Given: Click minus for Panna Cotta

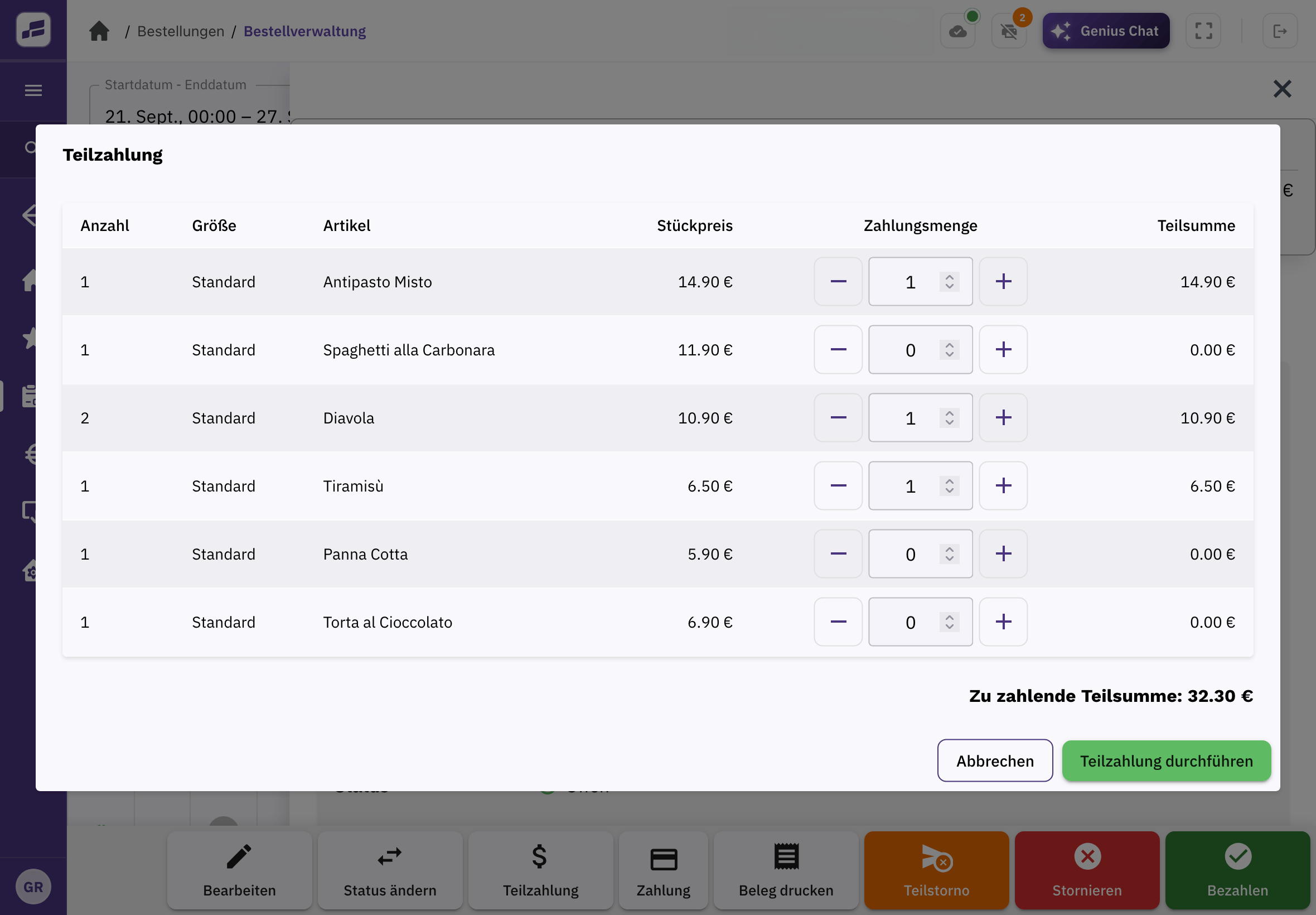Looking at the screenshot, I should coord(838,554).
